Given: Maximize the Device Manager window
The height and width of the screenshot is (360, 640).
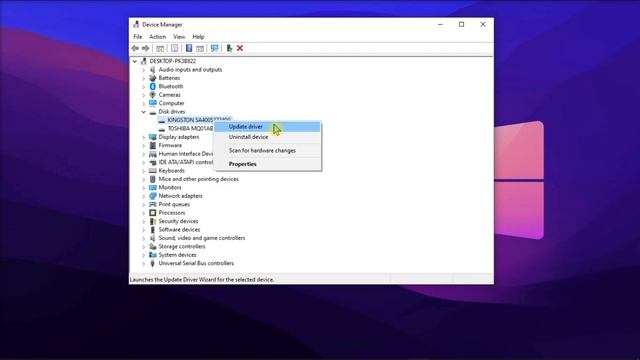Looking at the screenshot, I should point(461,24).
